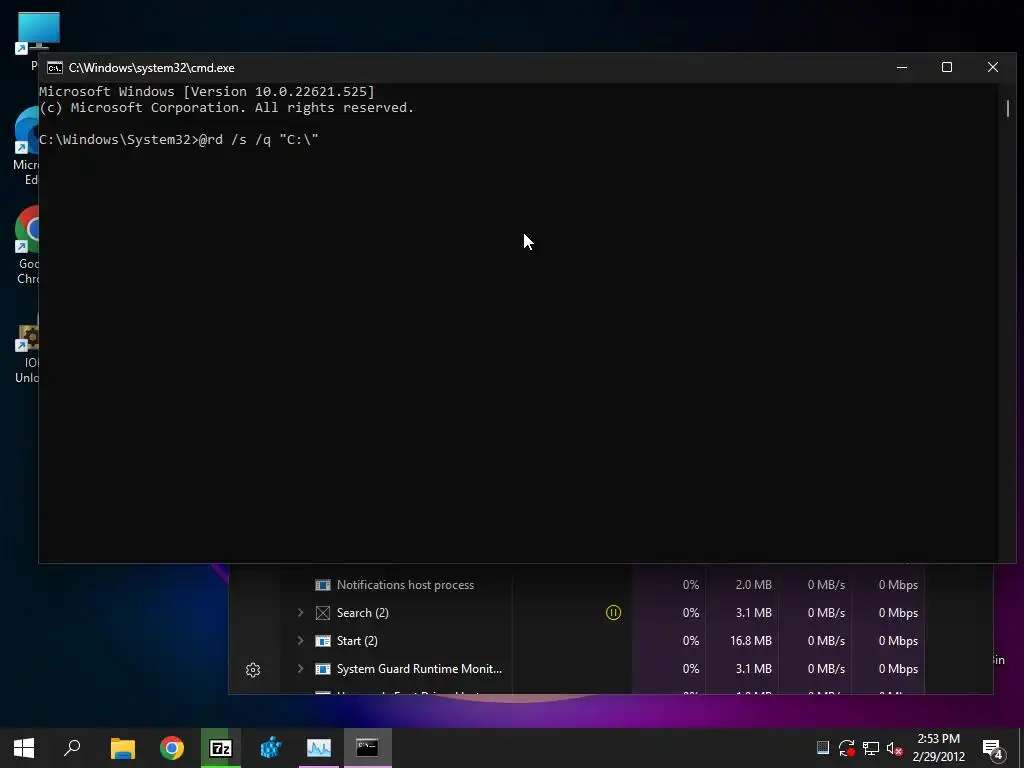The width and height of the screenshot is (1024, 768).
Task: Close the cmd.exe window
Action: coord(993,67)
